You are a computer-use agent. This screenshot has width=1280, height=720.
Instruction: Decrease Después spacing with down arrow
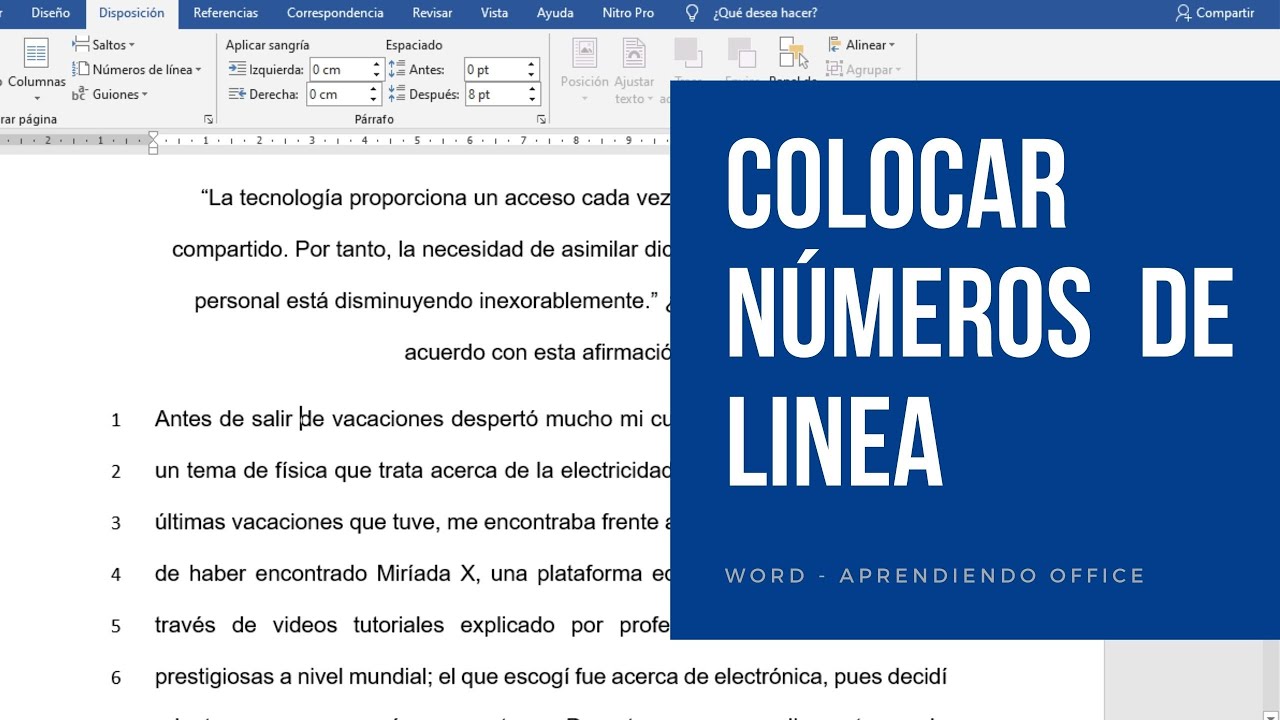(533, 100)
